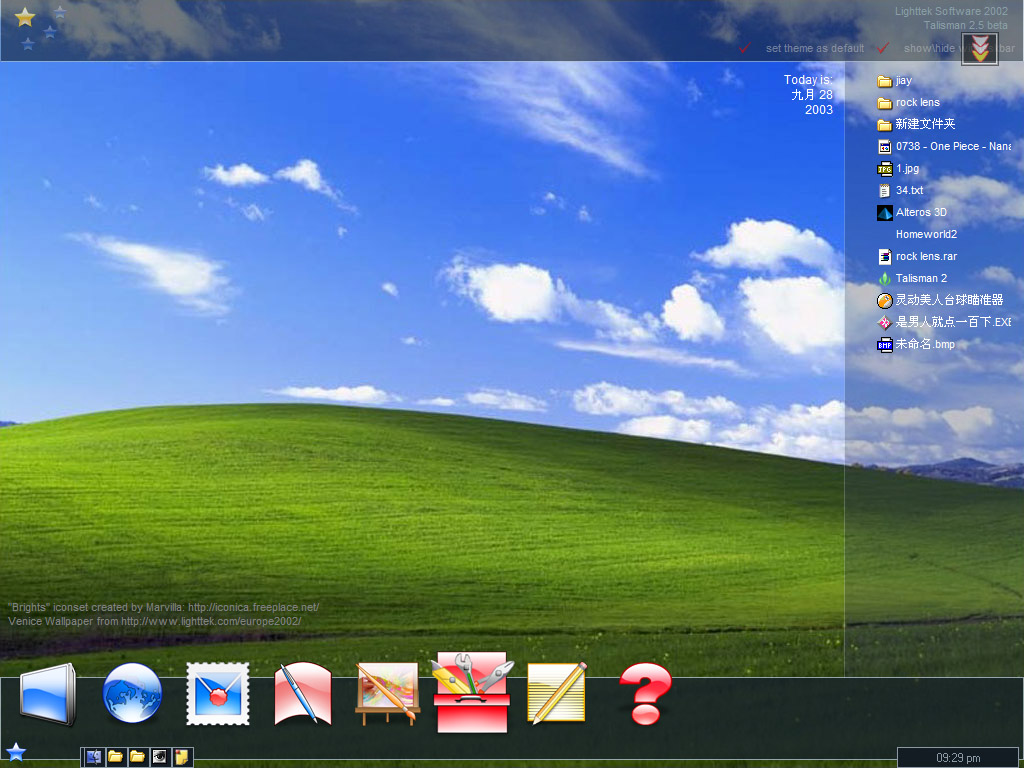This screenshot has width=1024, height=768.
Task: Toggle the 'set theme as default' checkmark
Action: [x=744, y=48]
